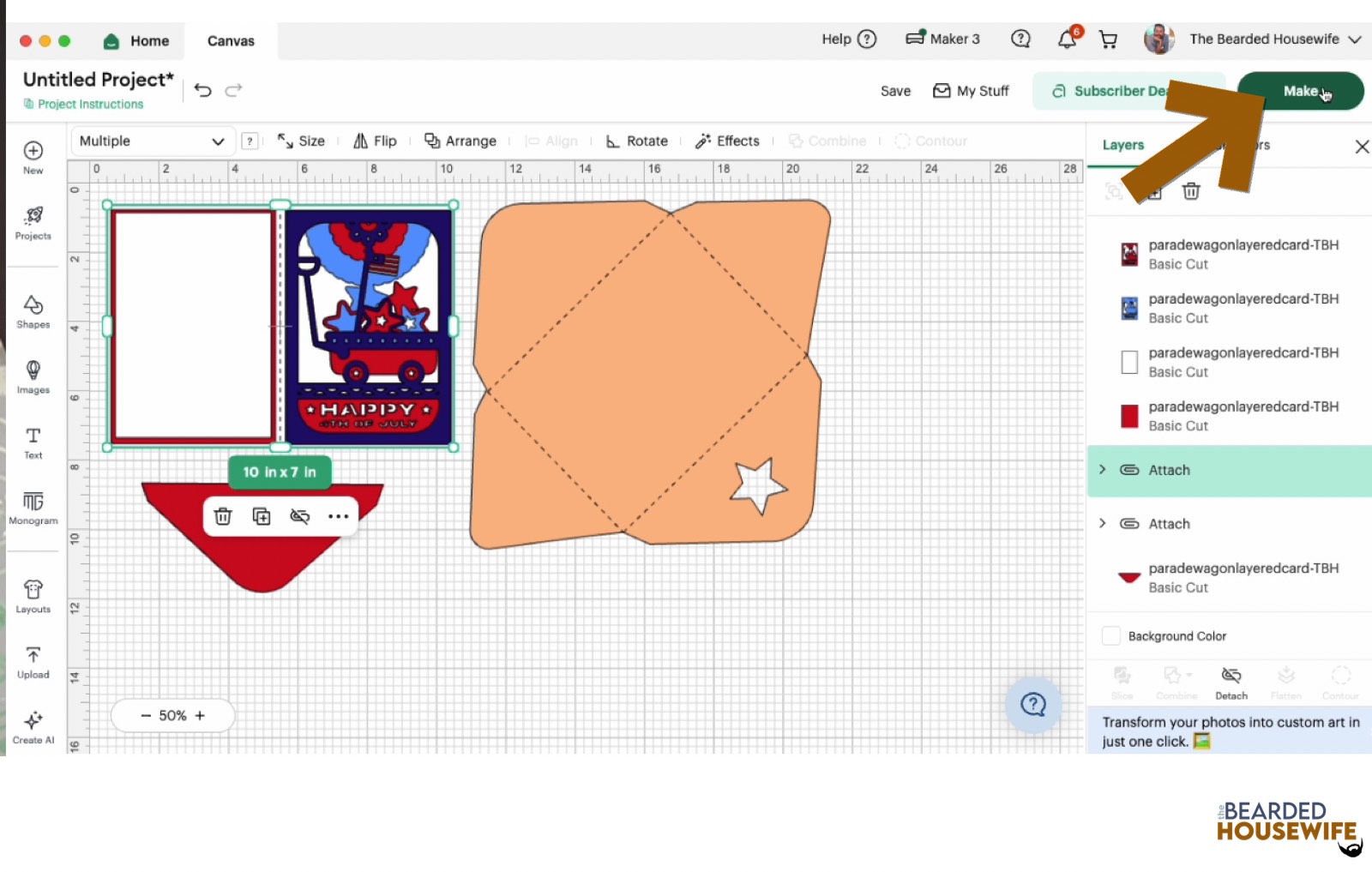Click Flatten in the bottom layer actions

click(1286, 683)
